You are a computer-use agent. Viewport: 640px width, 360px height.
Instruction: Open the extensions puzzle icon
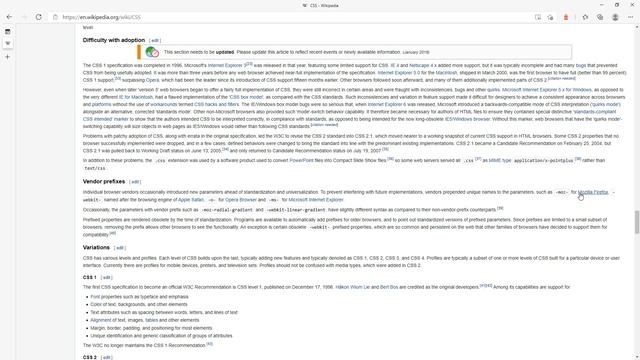pos(585,17)
